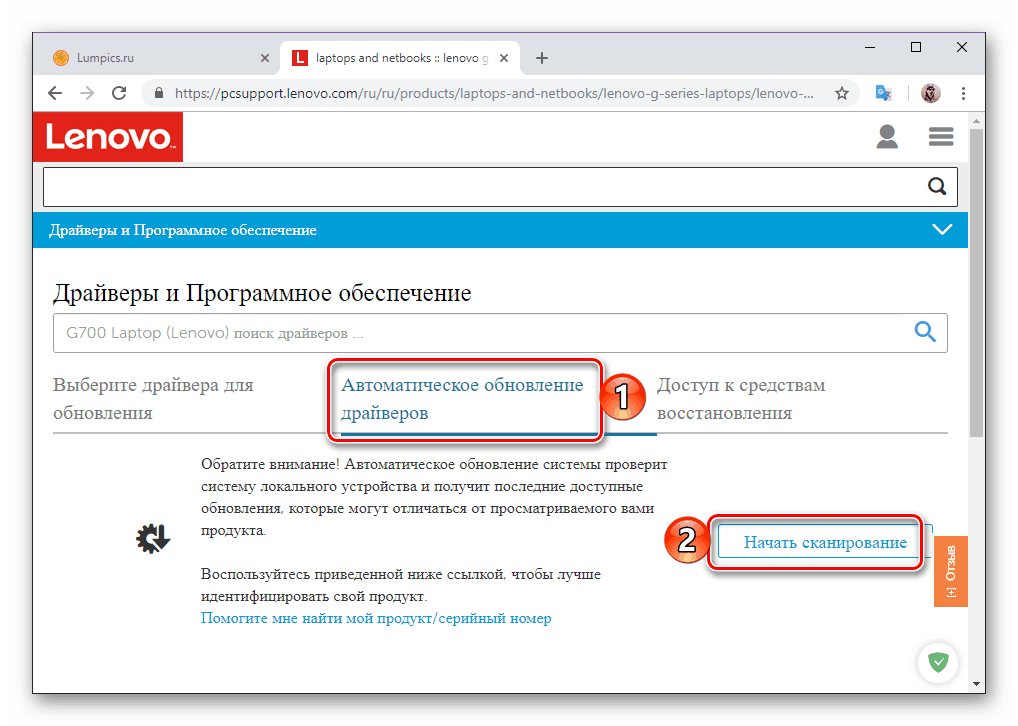Click the bookmark star in the address bar

click(x=842, y=92)
